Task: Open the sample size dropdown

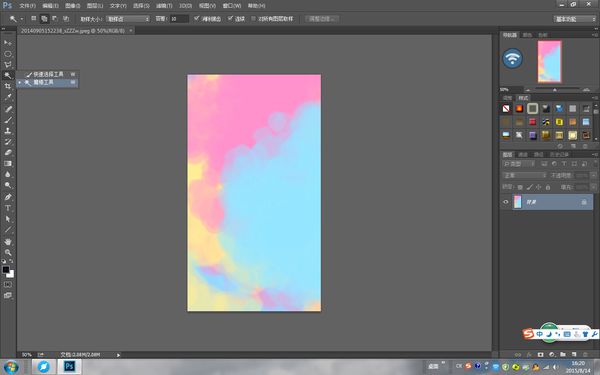Action: click(x=128, y=19)
